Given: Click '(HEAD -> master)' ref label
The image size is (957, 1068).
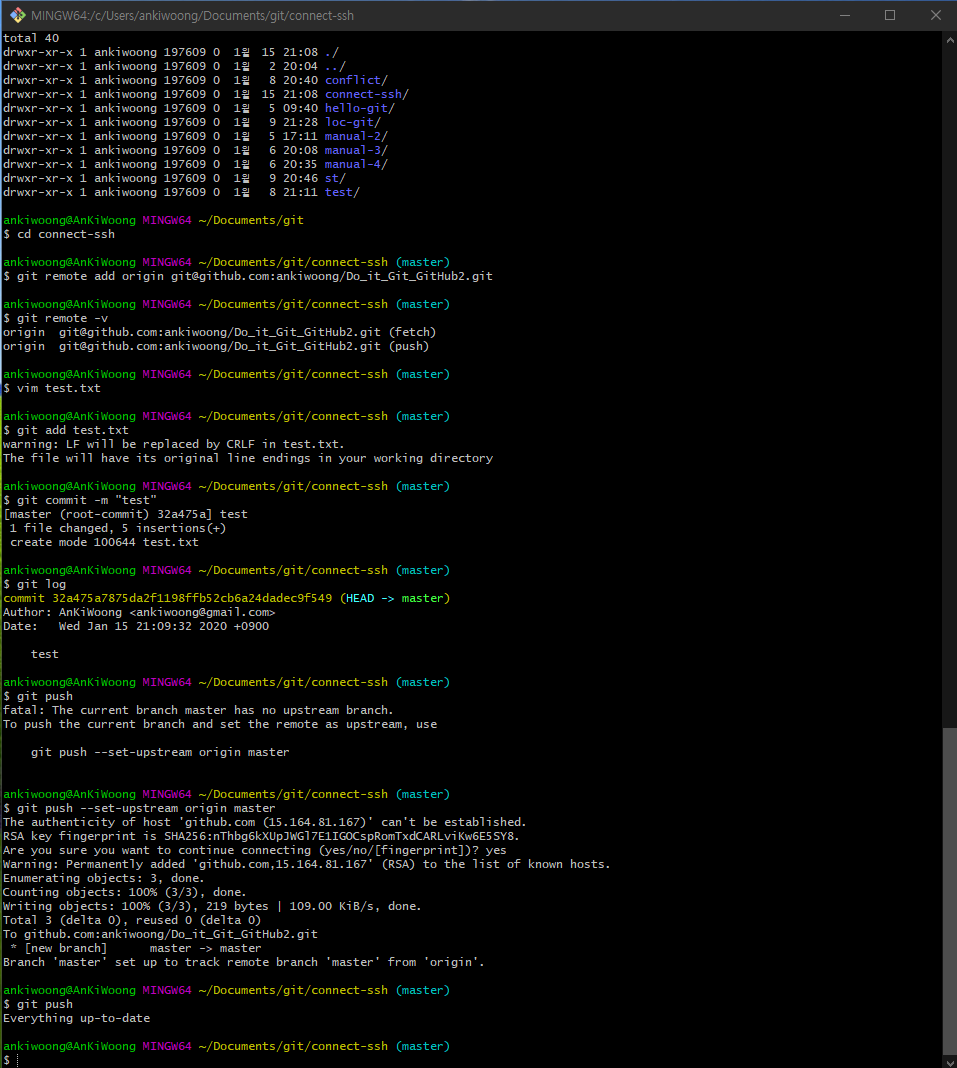Looking at the screenshot, I should point(395,598).
